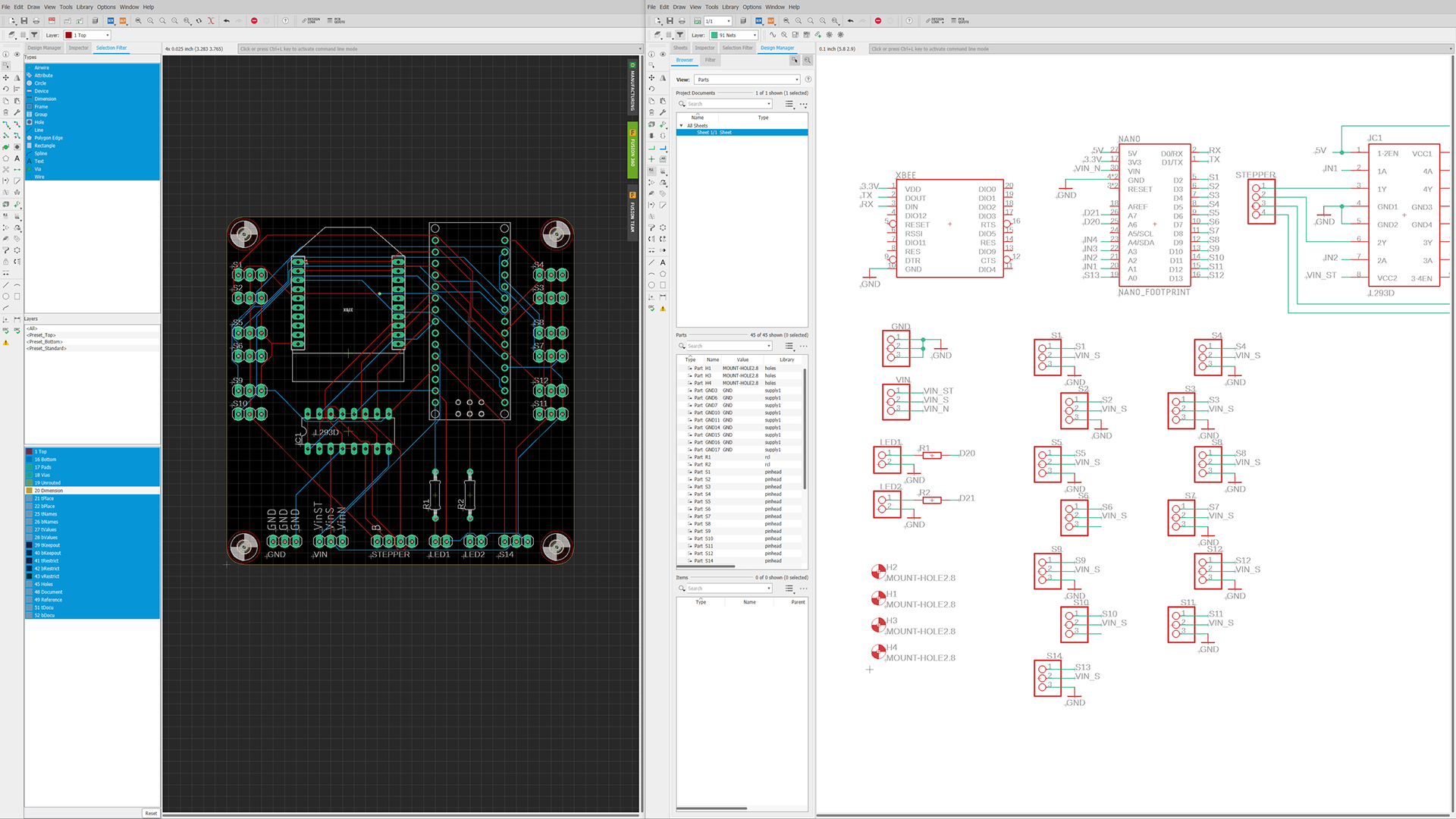This screenshot has height=819, width=1456.
Task: Click the green 91 Nets layer color swatch
Action: (714, 35)
